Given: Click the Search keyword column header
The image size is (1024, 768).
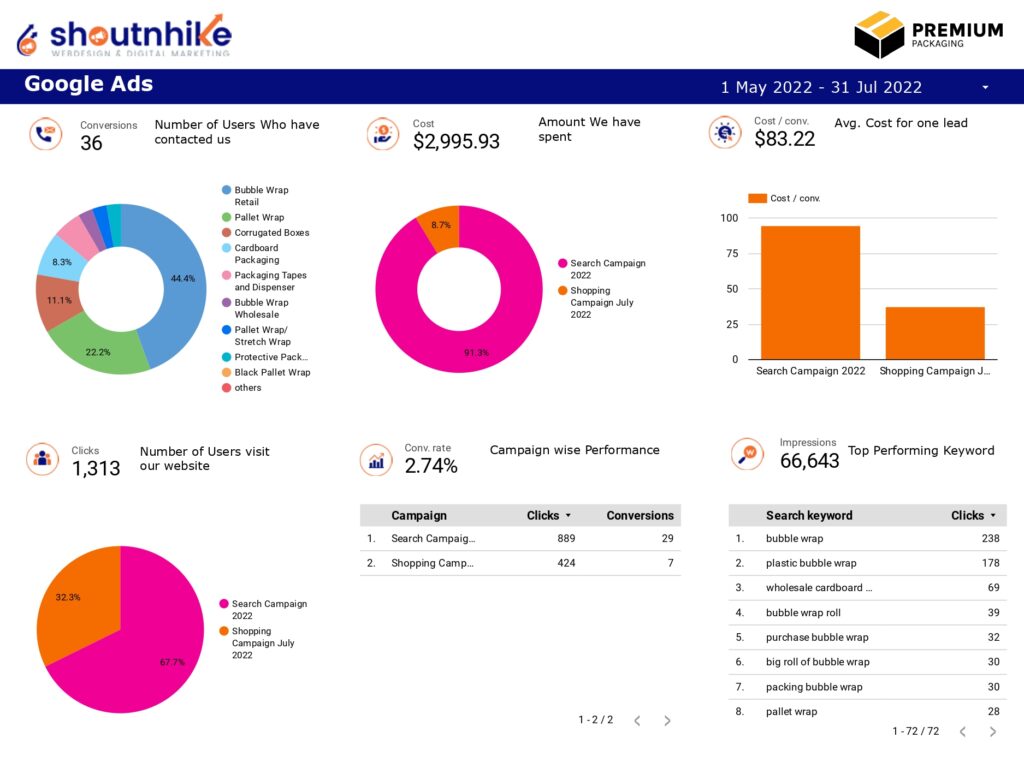Looking at the screenshot, I should (809, 515).
